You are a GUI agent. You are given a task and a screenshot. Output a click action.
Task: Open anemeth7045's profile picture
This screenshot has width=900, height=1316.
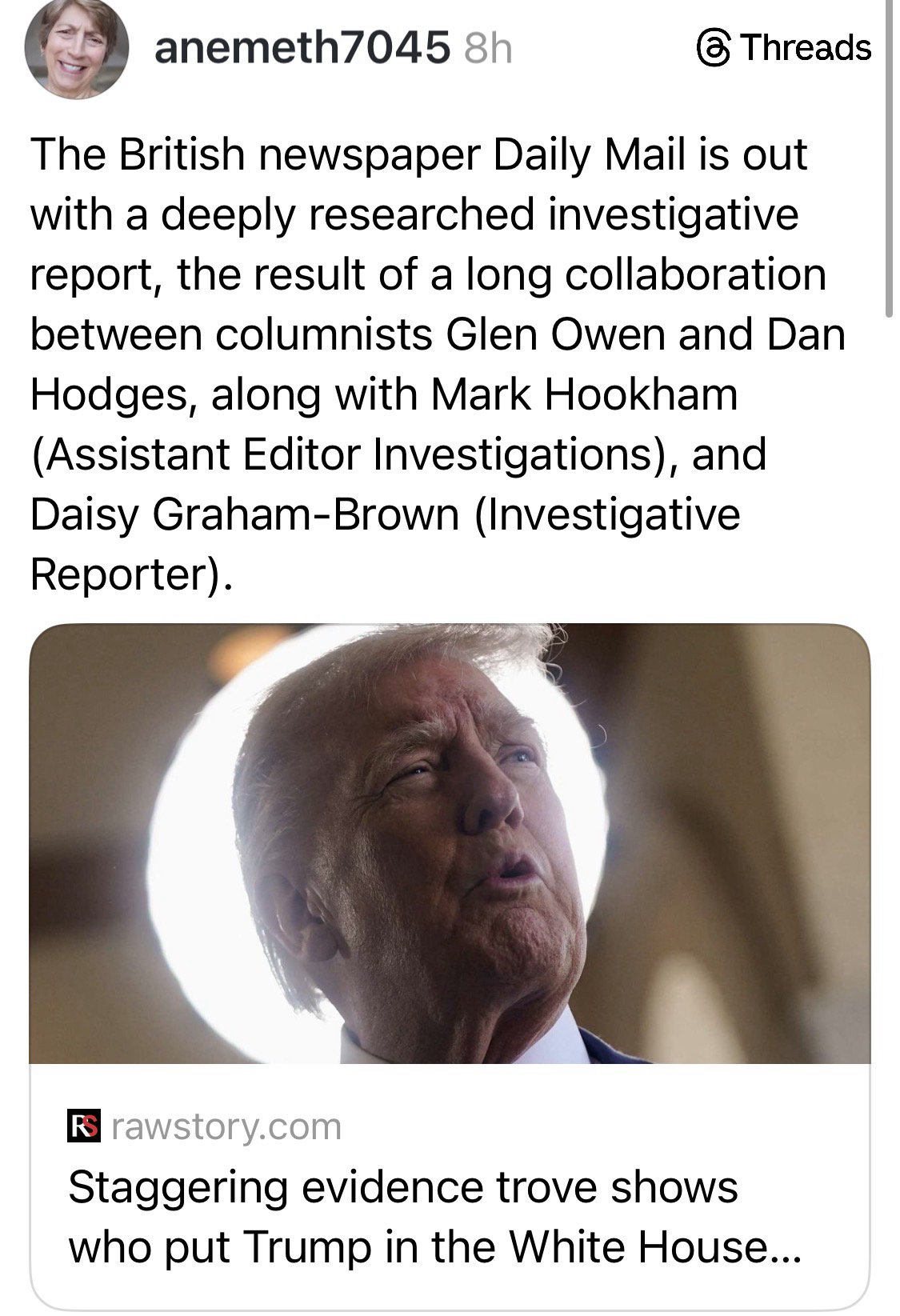[x=77, y=50]
